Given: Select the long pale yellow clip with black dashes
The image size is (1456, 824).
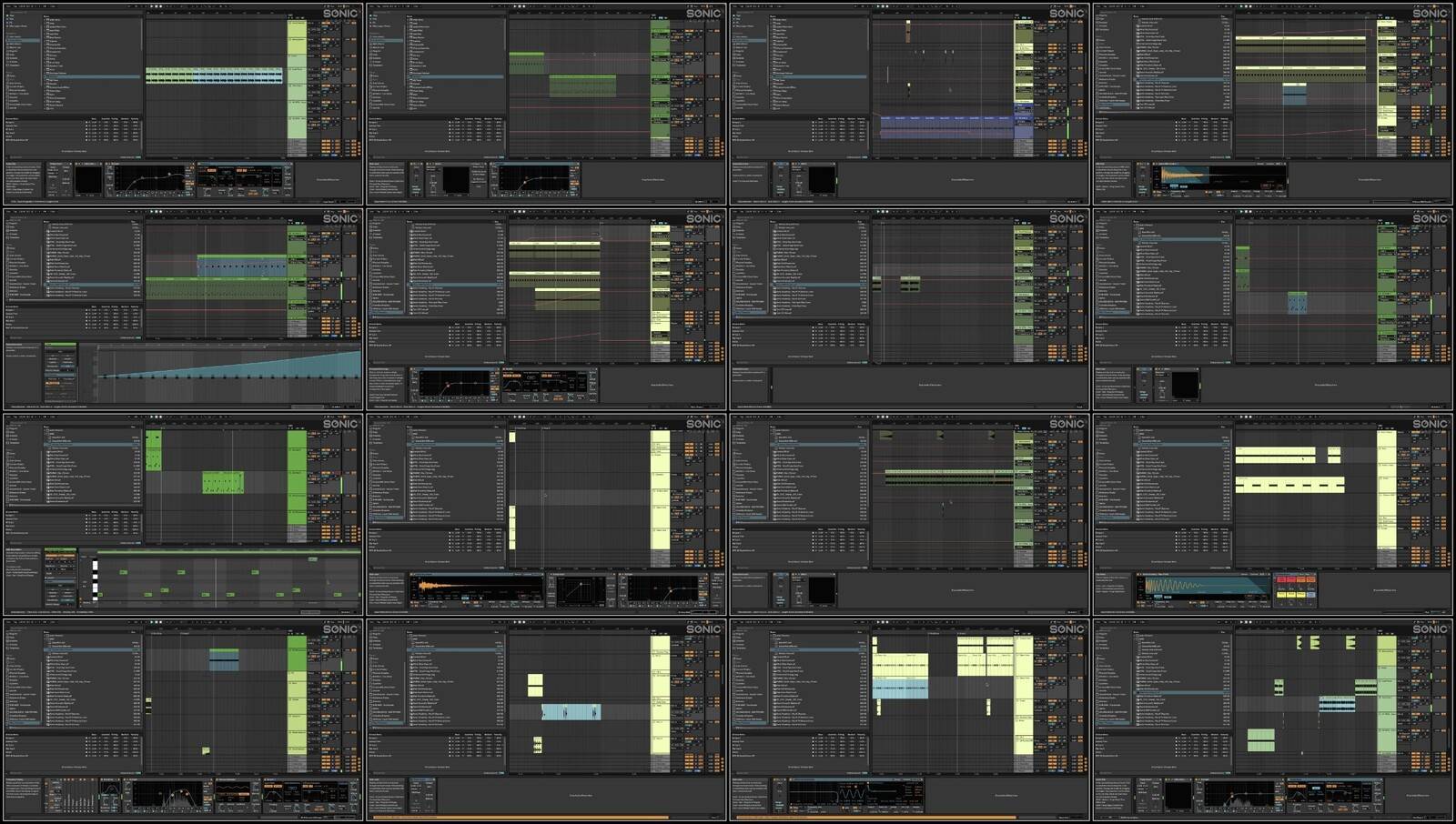Looking at the screenshot, I should click(x=1289, y=485).
